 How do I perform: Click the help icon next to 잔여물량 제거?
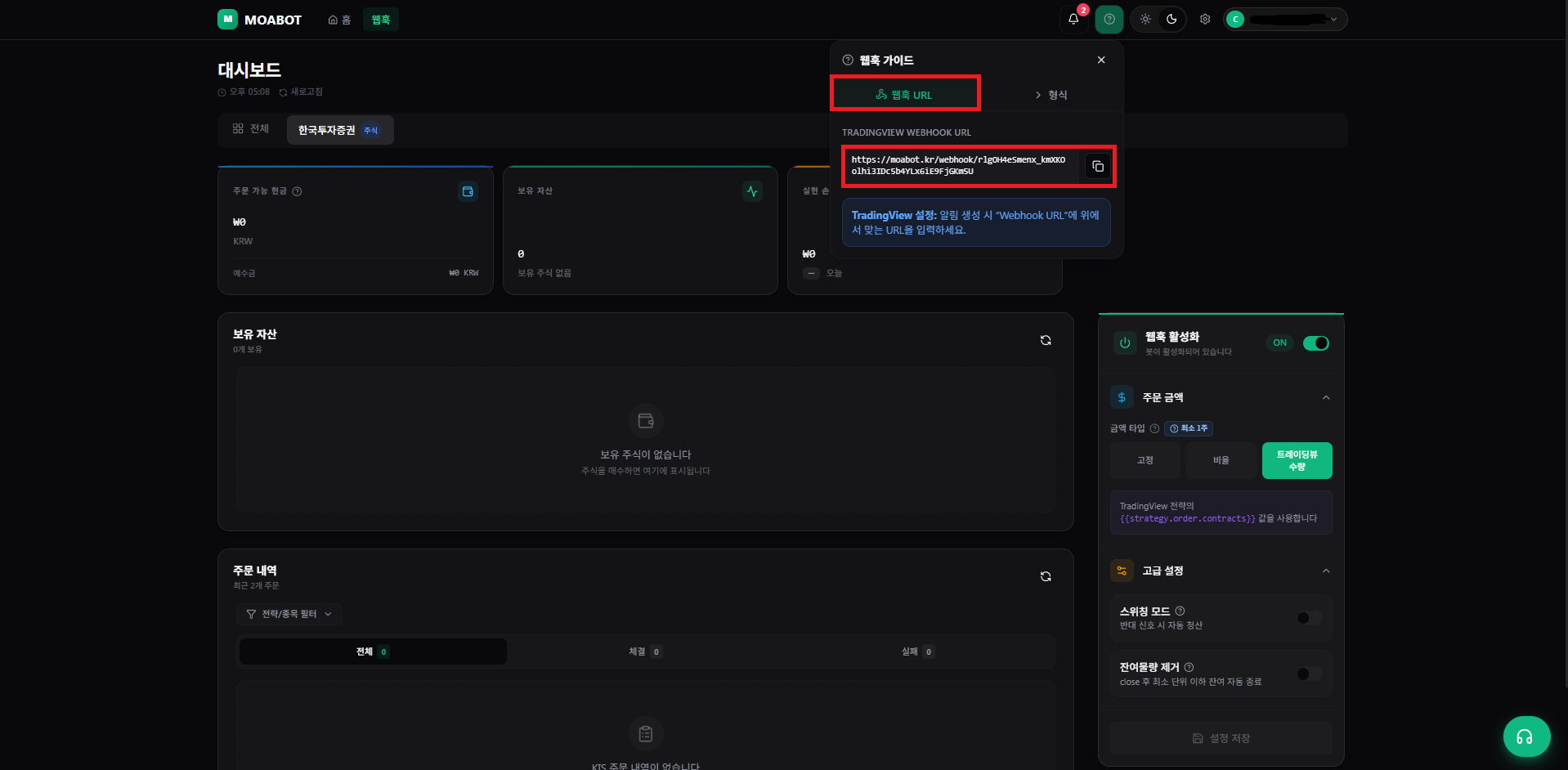(1189, 667)
